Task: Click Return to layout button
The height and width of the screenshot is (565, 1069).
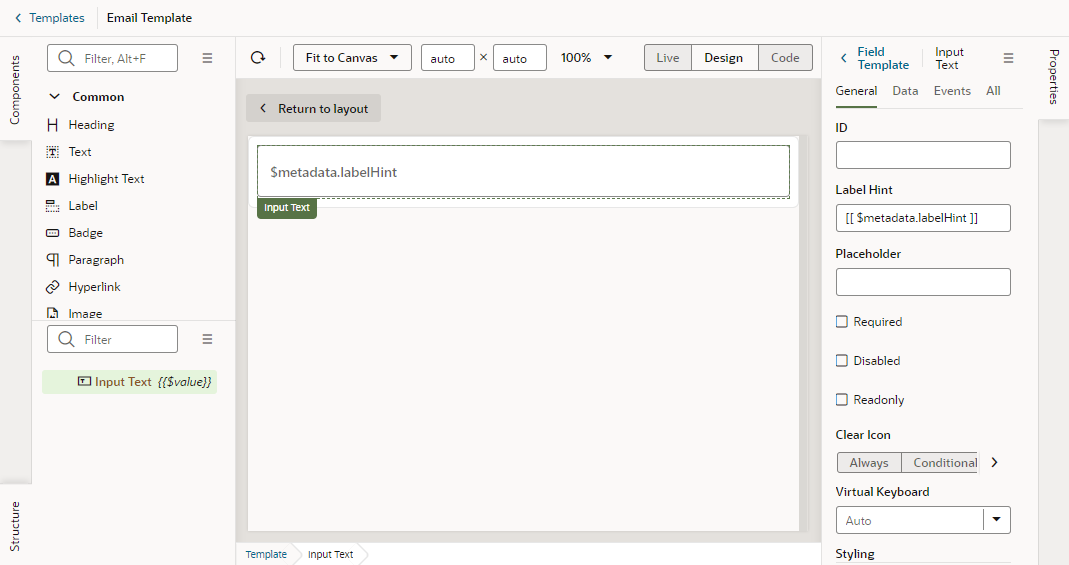Action: 314,108
